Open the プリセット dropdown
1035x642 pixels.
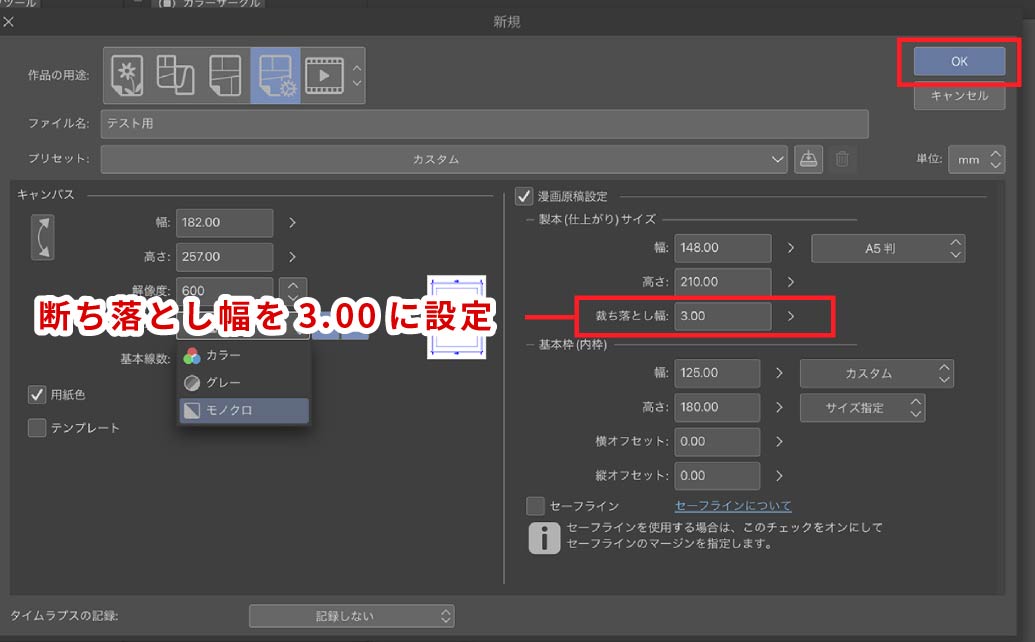click(444, 159)
